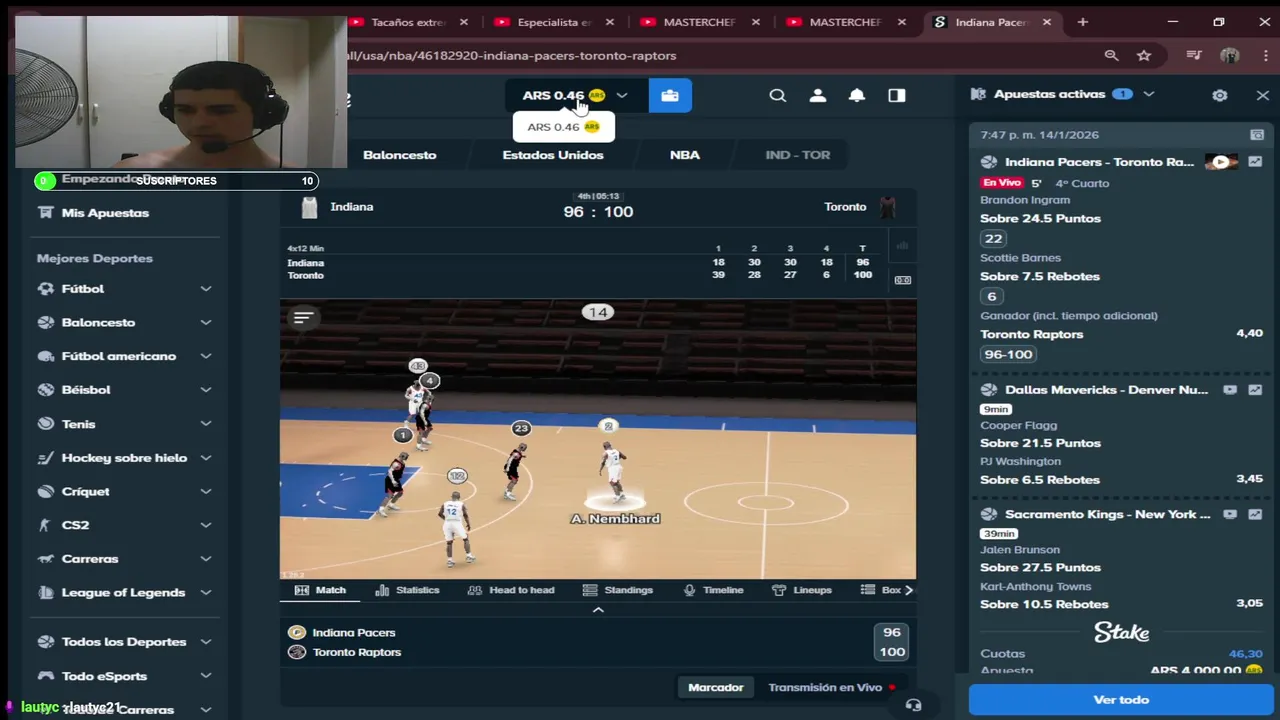The height and width of the screenshot is (720, 1280).
Task: Open the wallet briefcase button
Action: (x=669, y=95)
